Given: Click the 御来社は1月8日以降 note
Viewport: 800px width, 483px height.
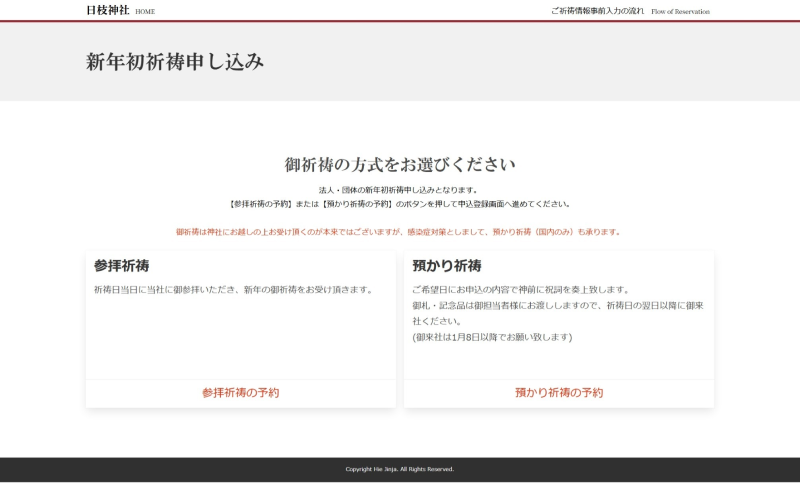Looking at the screenshot, I should pyautogui.click(x=492, y=338).
